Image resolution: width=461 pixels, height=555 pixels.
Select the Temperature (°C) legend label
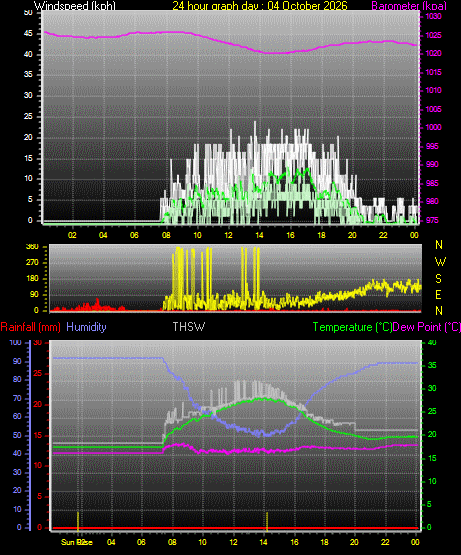pos(352,327)
